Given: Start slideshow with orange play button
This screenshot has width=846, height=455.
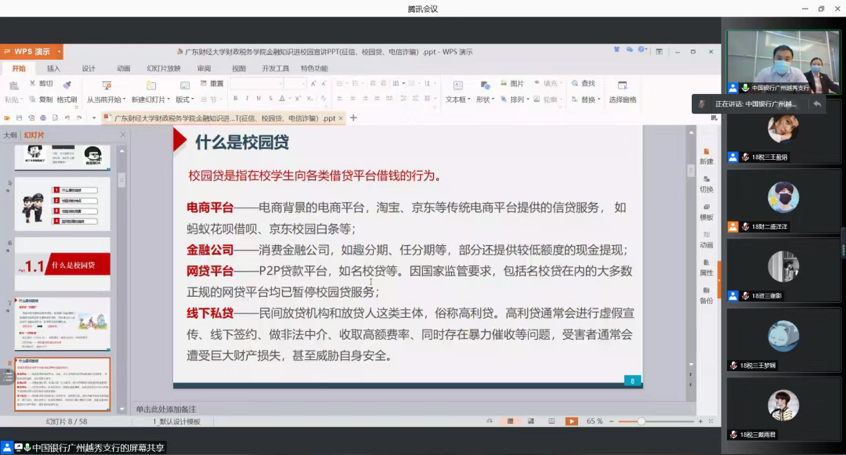Looking at the screenshot, I should coord(571,421).
